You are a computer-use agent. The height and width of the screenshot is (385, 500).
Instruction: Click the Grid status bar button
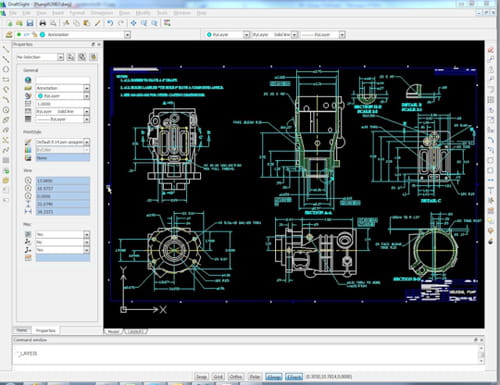pyautogui.click(x=218, y=377)
